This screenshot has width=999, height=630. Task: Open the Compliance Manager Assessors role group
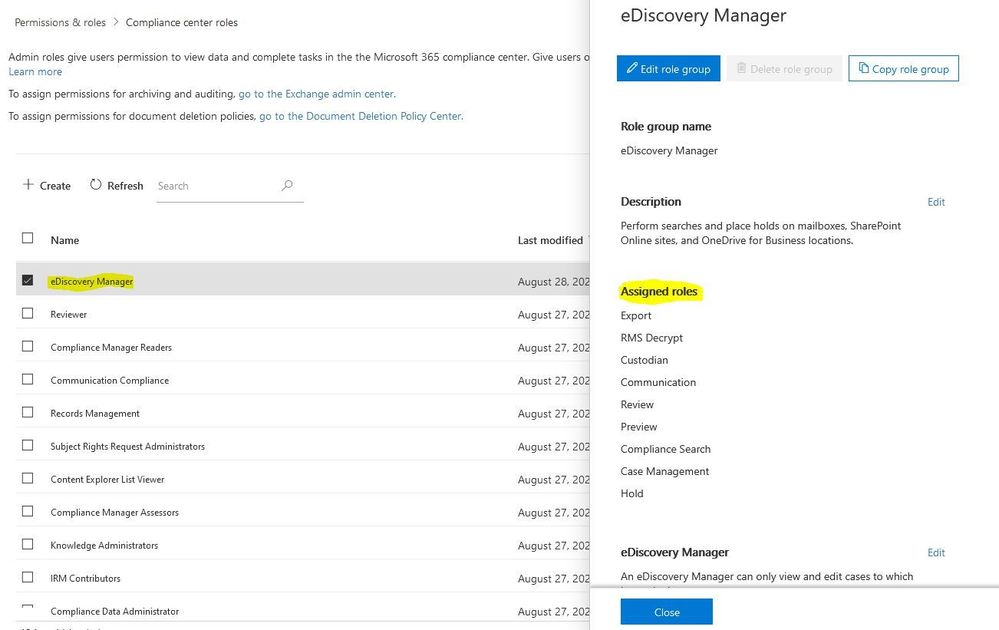tap(115, 513)
